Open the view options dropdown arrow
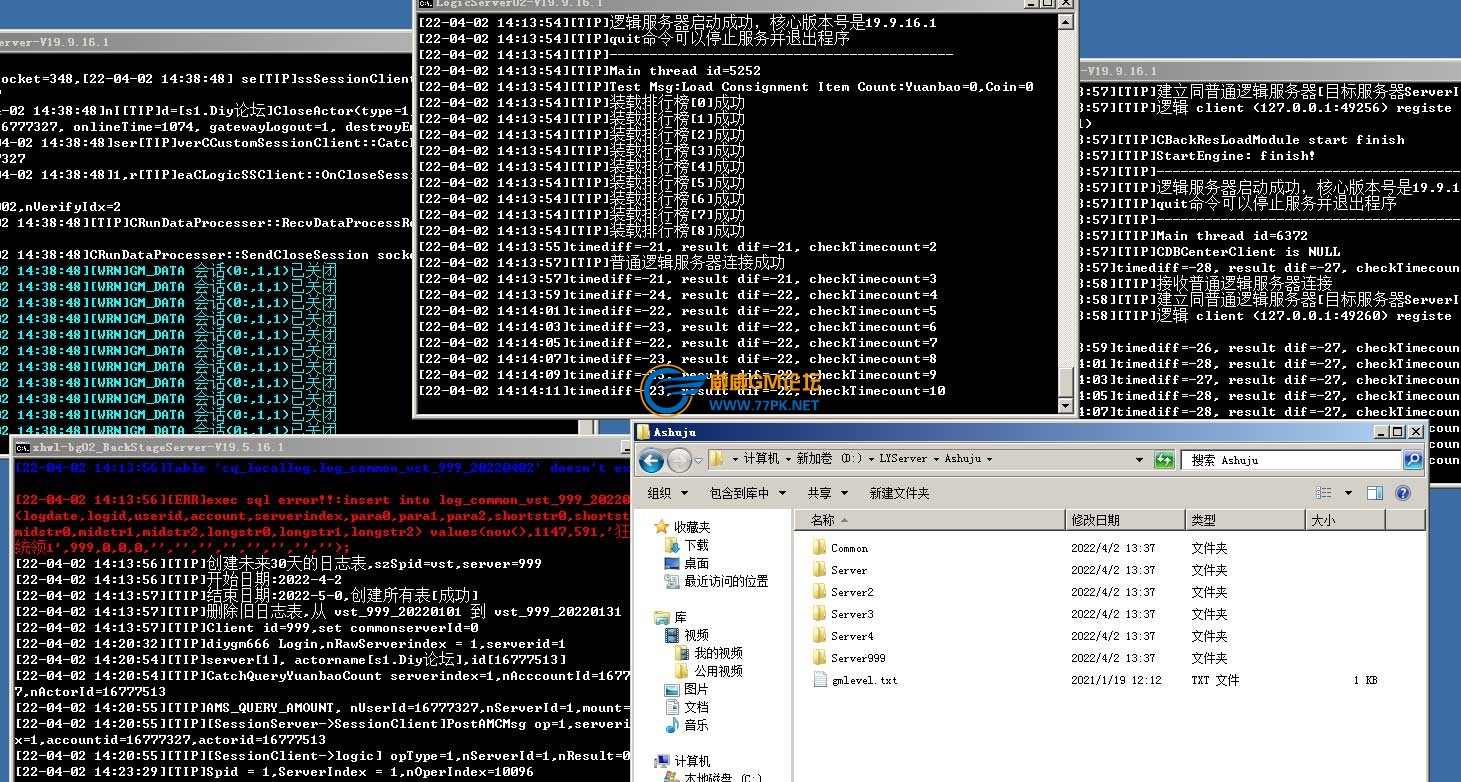This screenshot has width=1461, height=782. tap(1349, 493)
